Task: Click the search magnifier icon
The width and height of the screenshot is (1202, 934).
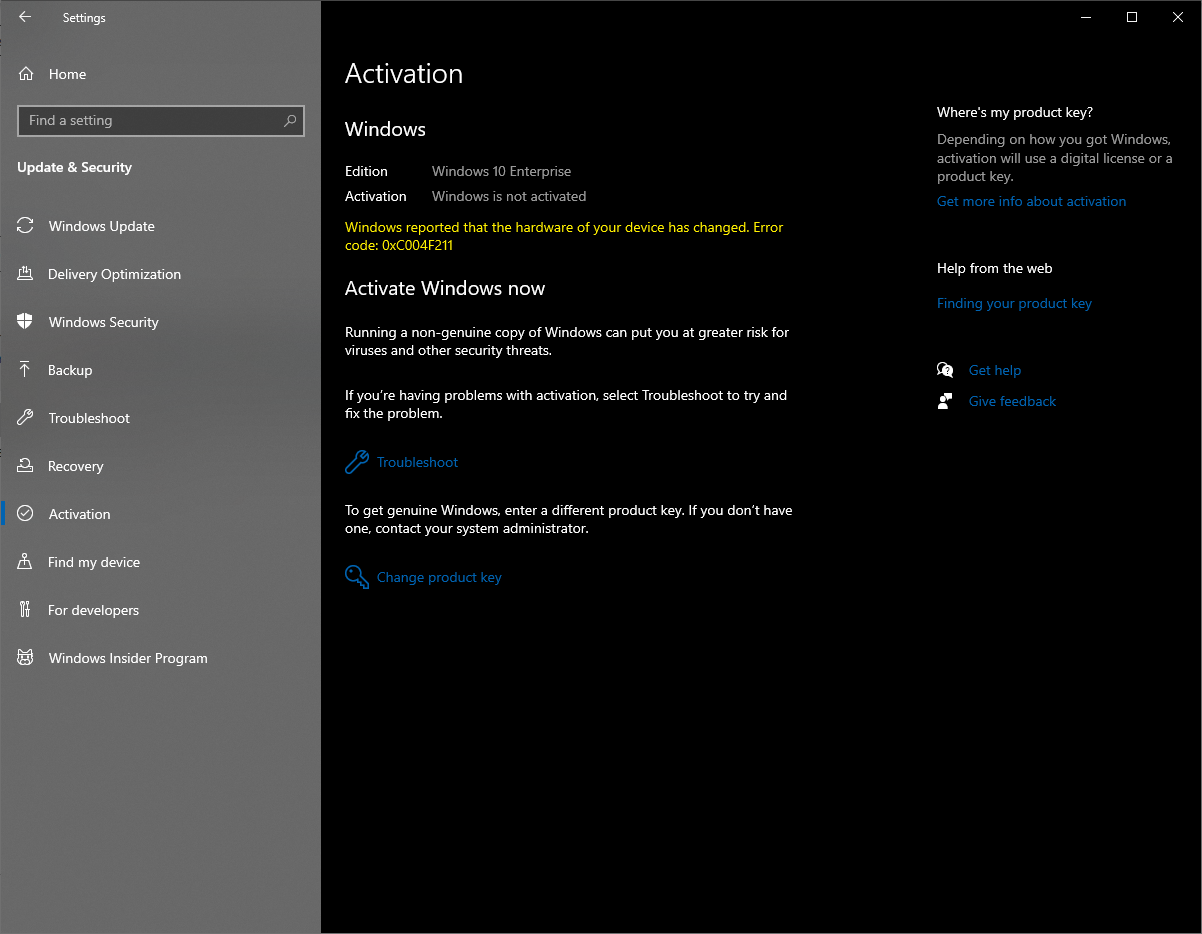Action: [290, 120]
